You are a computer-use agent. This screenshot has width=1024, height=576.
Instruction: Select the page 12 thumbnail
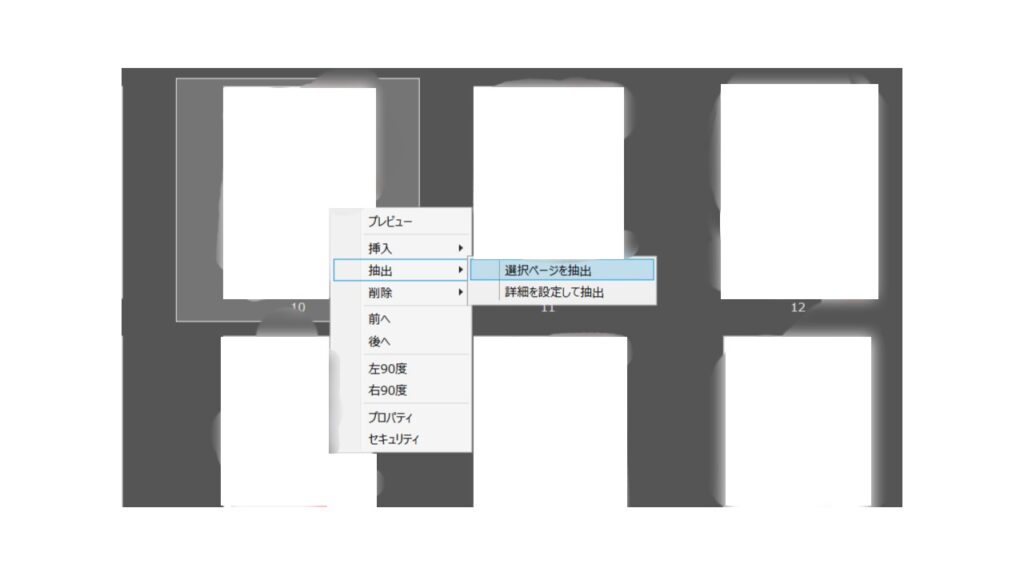tap(799, 192)
